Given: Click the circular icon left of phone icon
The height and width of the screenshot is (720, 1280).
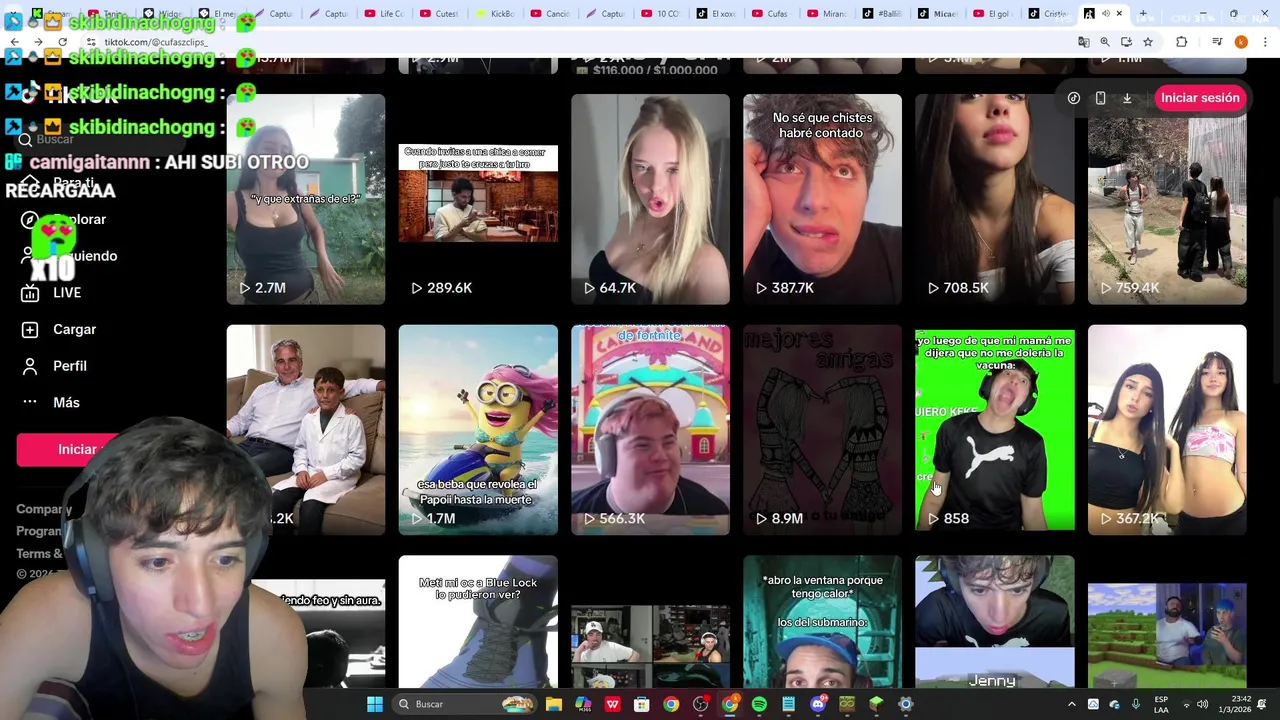Looking at the screenshot, I should pyautogui.click(x=1073, y=98).
